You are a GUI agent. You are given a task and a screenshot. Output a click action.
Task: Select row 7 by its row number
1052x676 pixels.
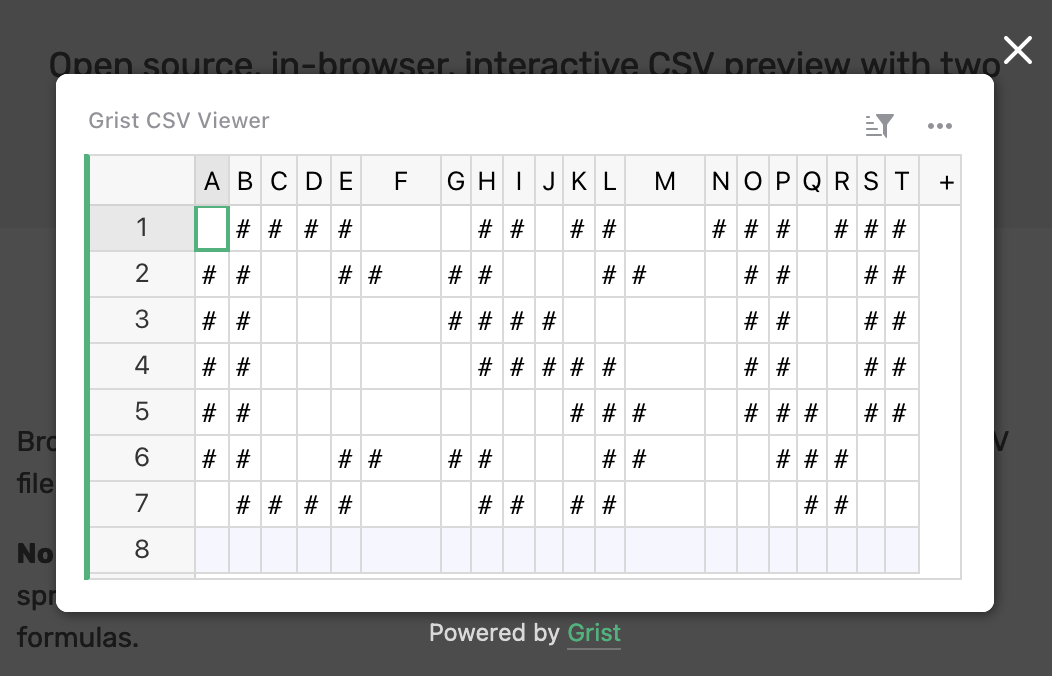coord(141,504)
